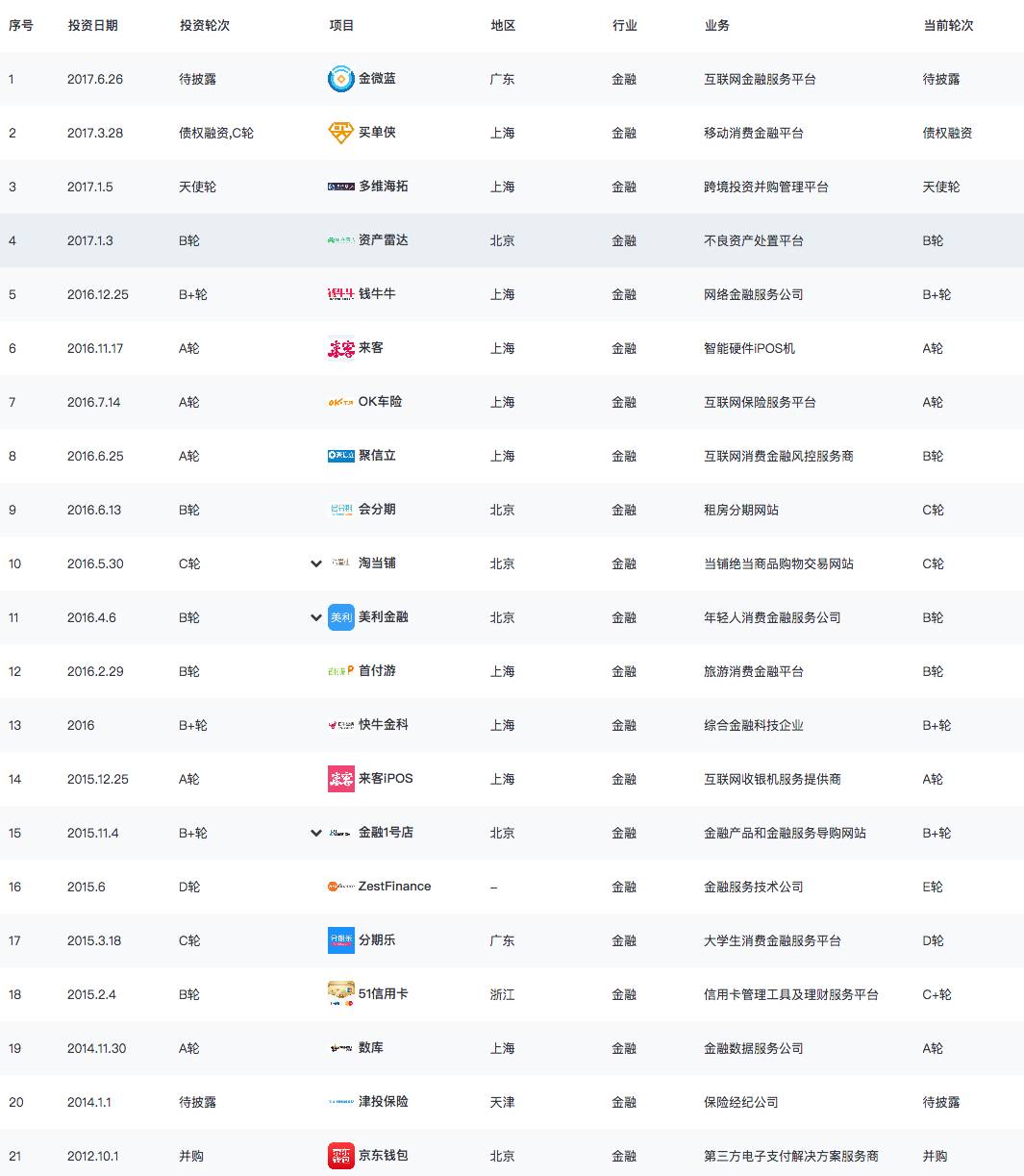Click the 美利金融 blue logo icon
Viewport: 1024px width, 1176px height.
click(341, 617)
